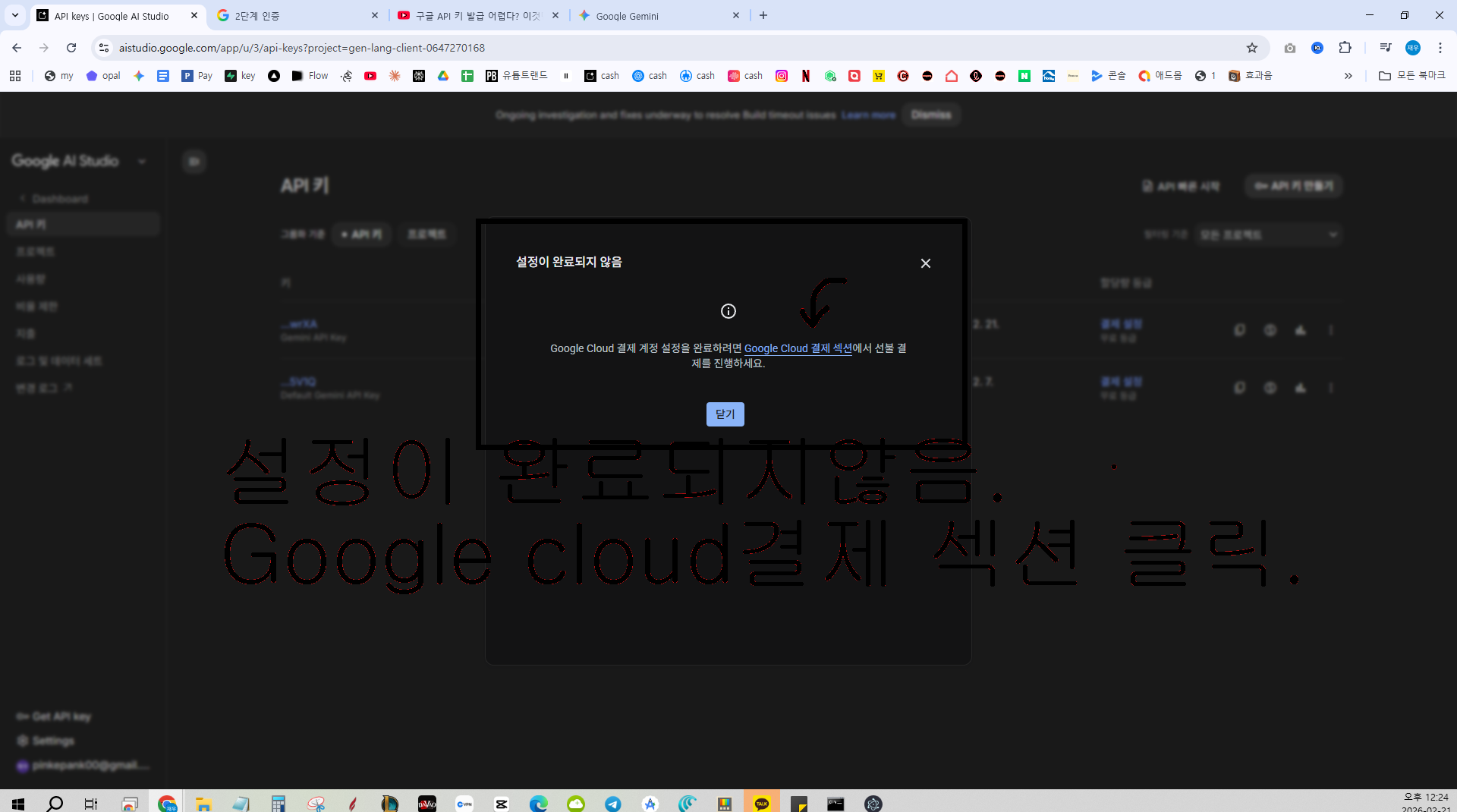Image resolution: width=1457 pixels, height=812 pixels.
Task: Open the Pay bookmark
Action: click(x=197, y=76)
